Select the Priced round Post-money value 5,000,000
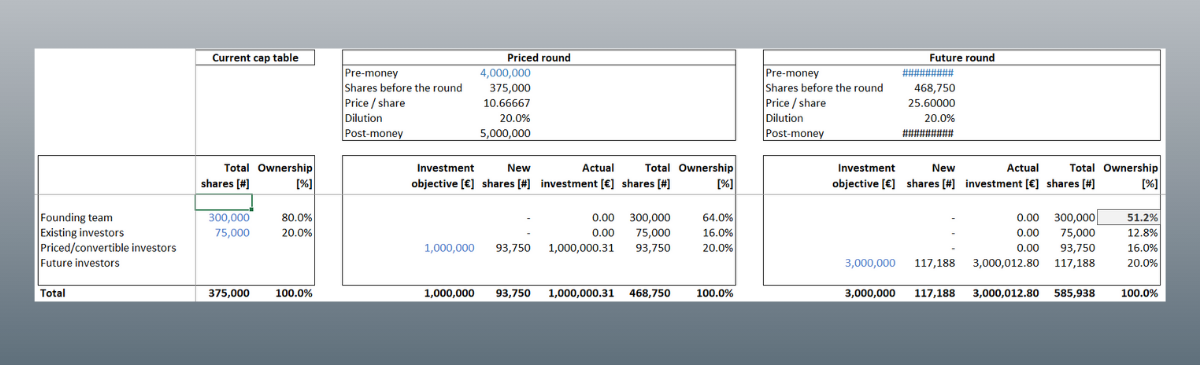The height and width of the screenshot is (365, 1200). [x=505, y=133]
